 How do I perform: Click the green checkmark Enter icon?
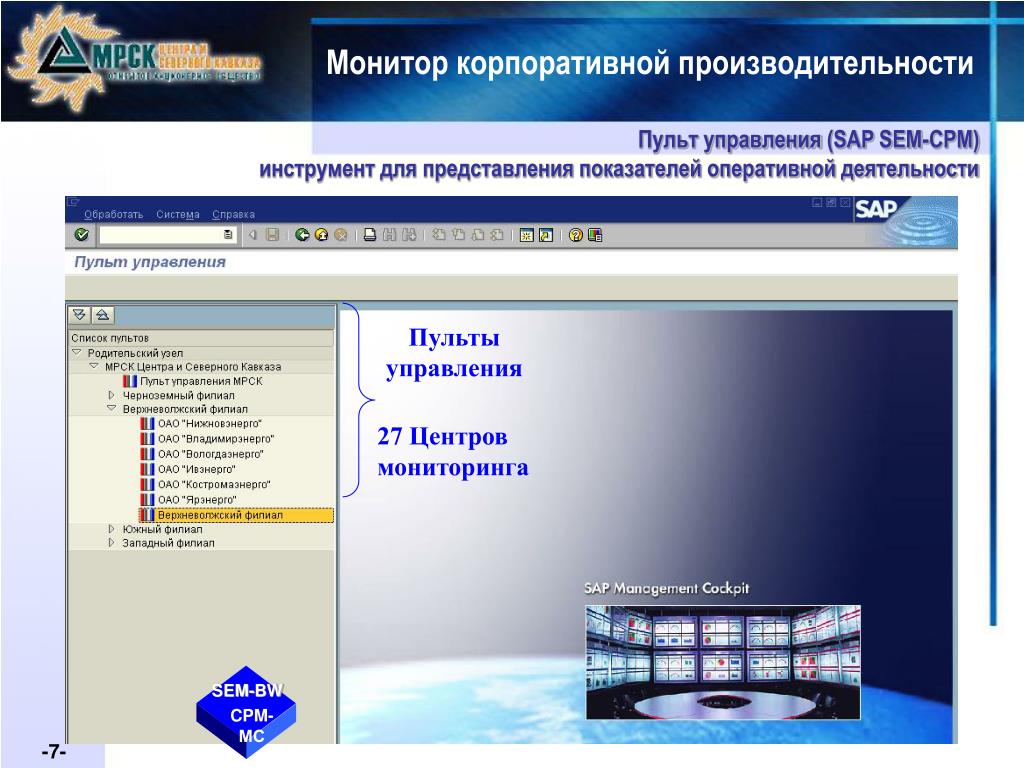(x=82, y=234)
